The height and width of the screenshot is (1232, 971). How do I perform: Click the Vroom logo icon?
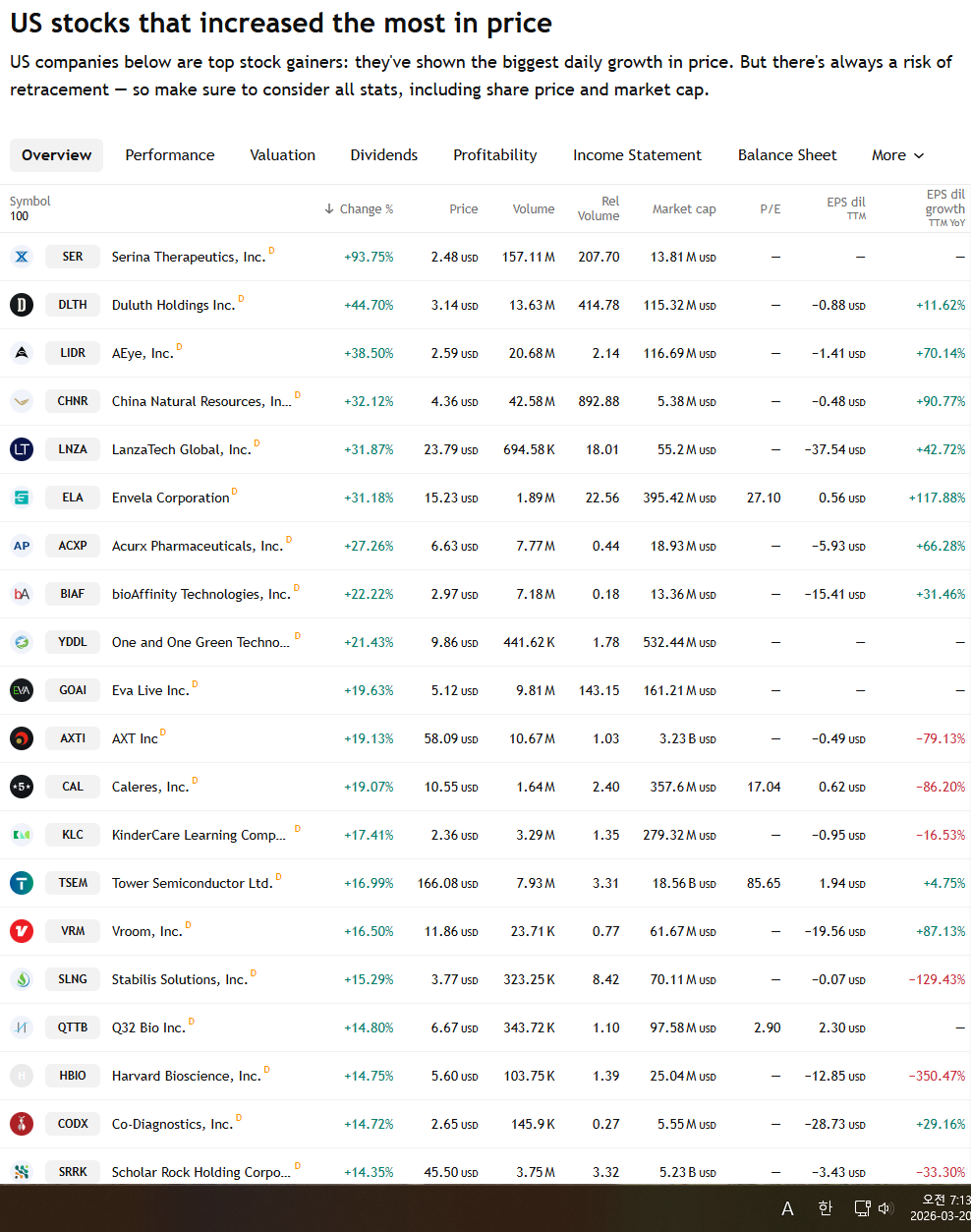(x=22, y=931)
